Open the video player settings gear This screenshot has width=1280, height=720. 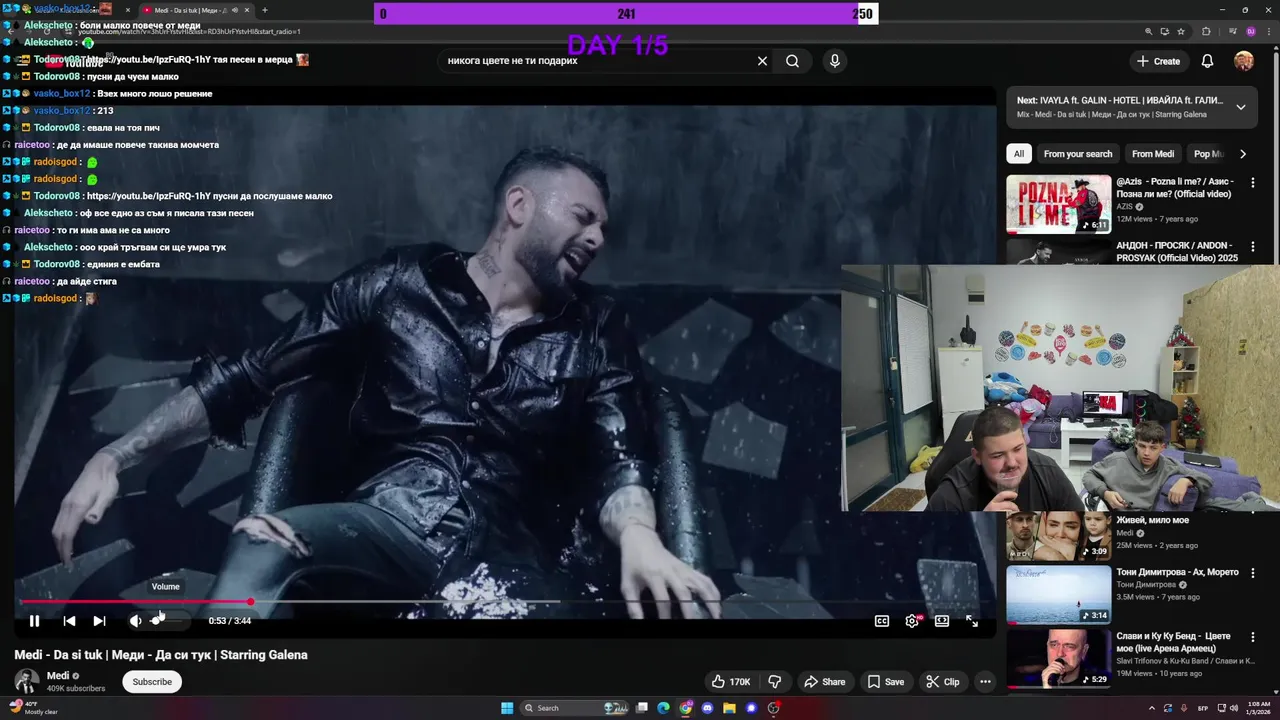912,621
